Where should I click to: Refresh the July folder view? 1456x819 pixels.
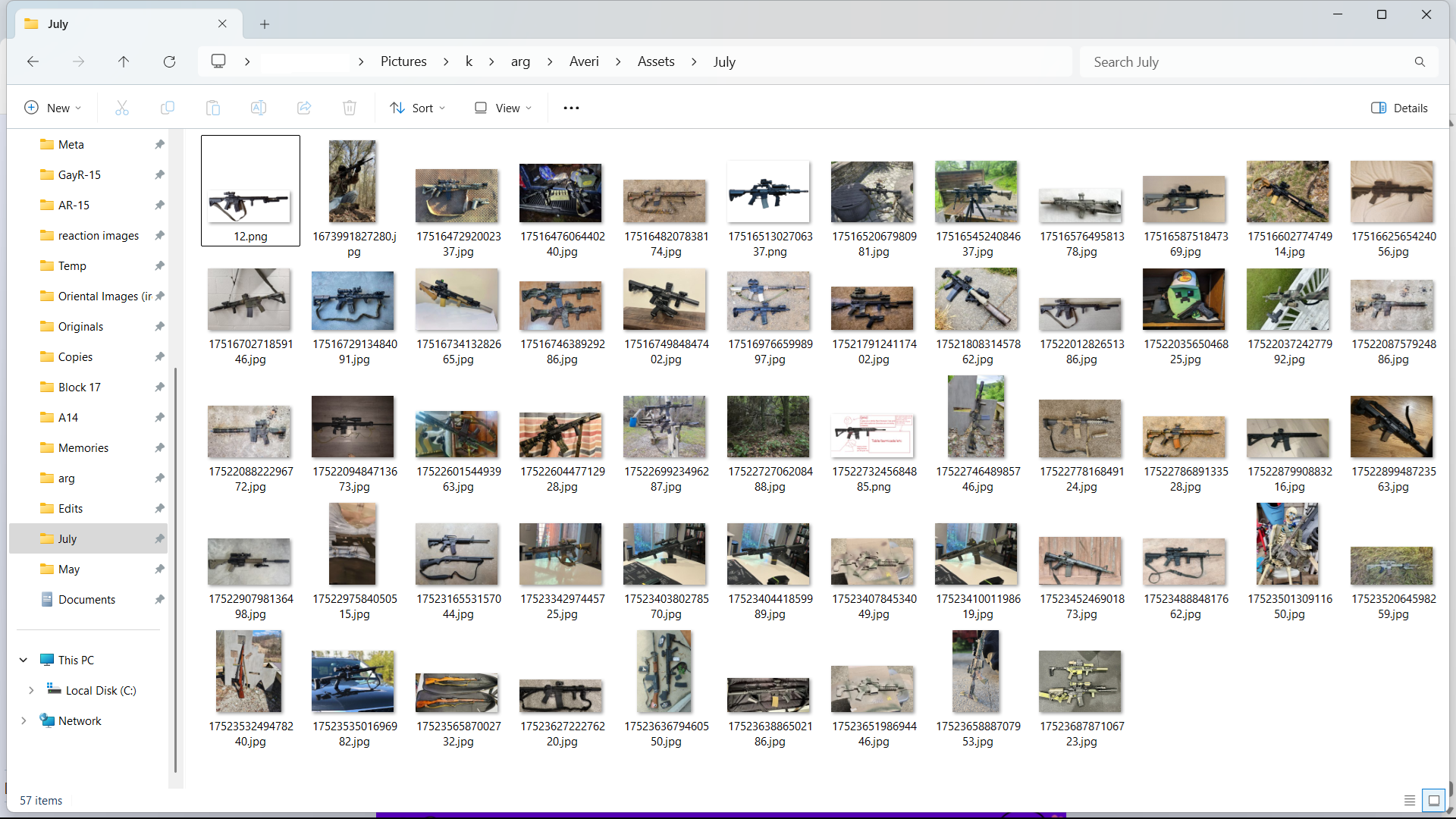tap(169, 61)
